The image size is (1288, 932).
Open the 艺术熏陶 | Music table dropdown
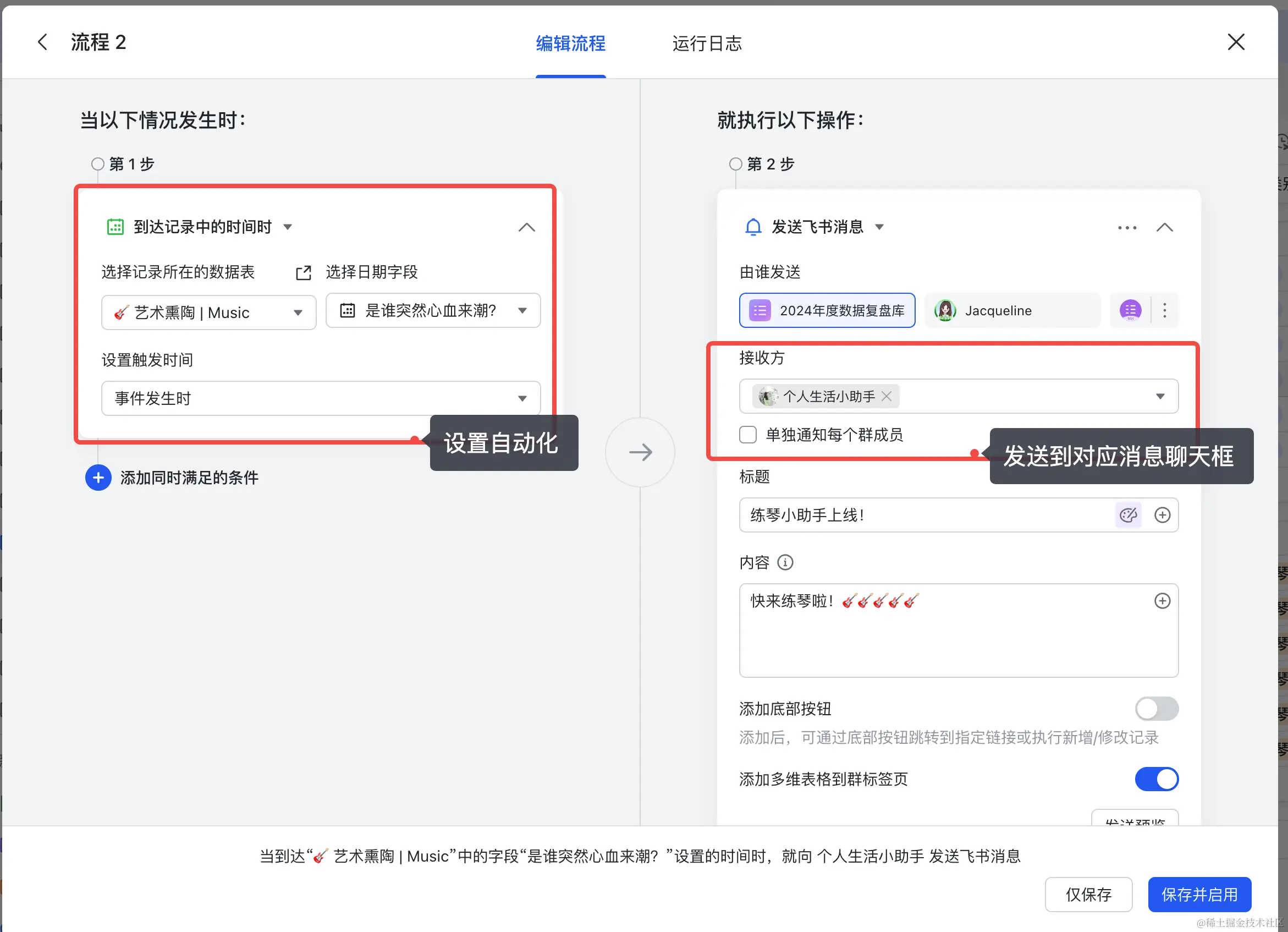click(x=208, y=313)
